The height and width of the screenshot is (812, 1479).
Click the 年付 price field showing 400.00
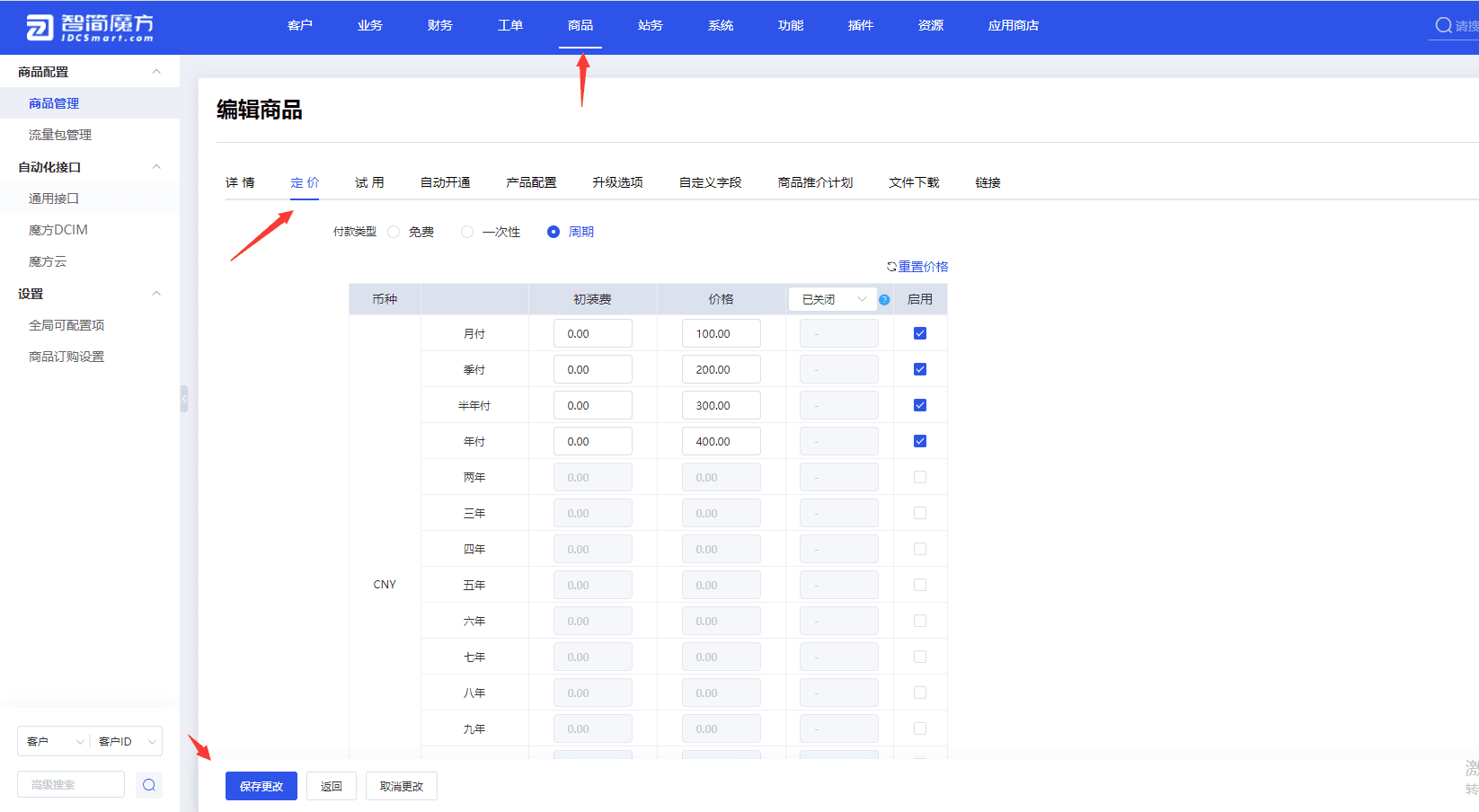[722, 441]
